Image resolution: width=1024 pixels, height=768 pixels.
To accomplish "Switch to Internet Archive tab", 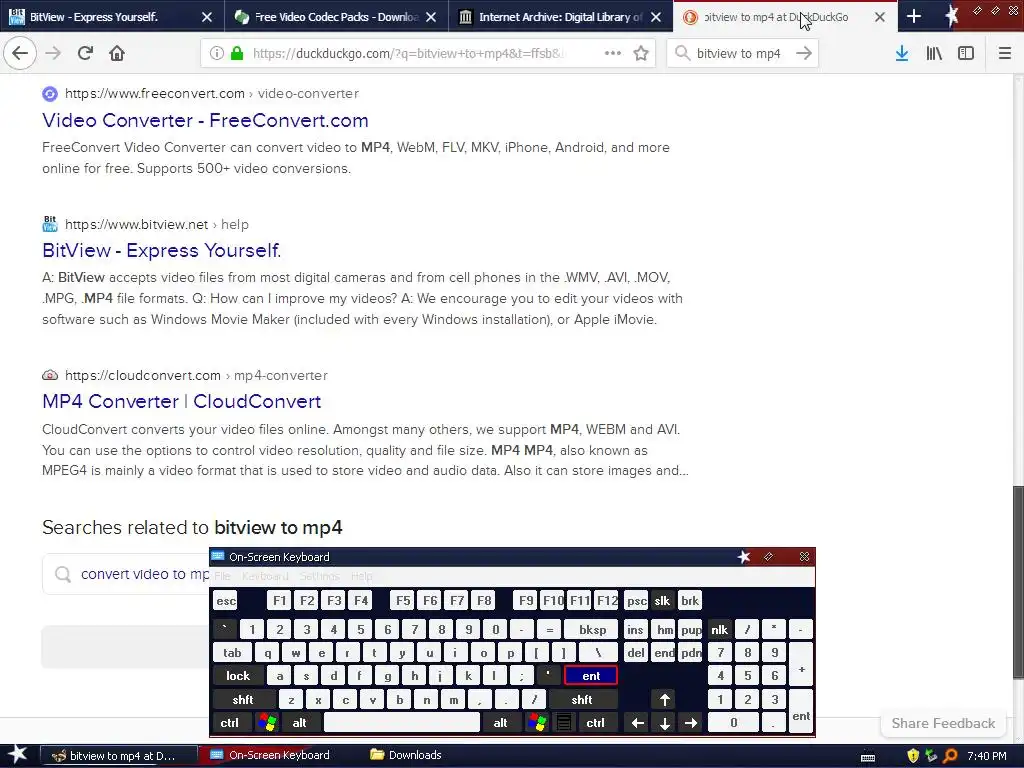I will (560, 17).
